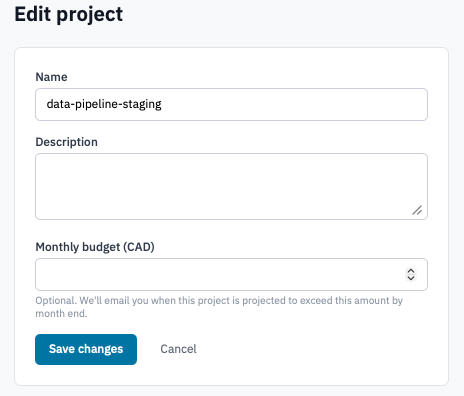Click the Description box resize handle icon
The image size is (464, 396).
[x=417, y=210]
